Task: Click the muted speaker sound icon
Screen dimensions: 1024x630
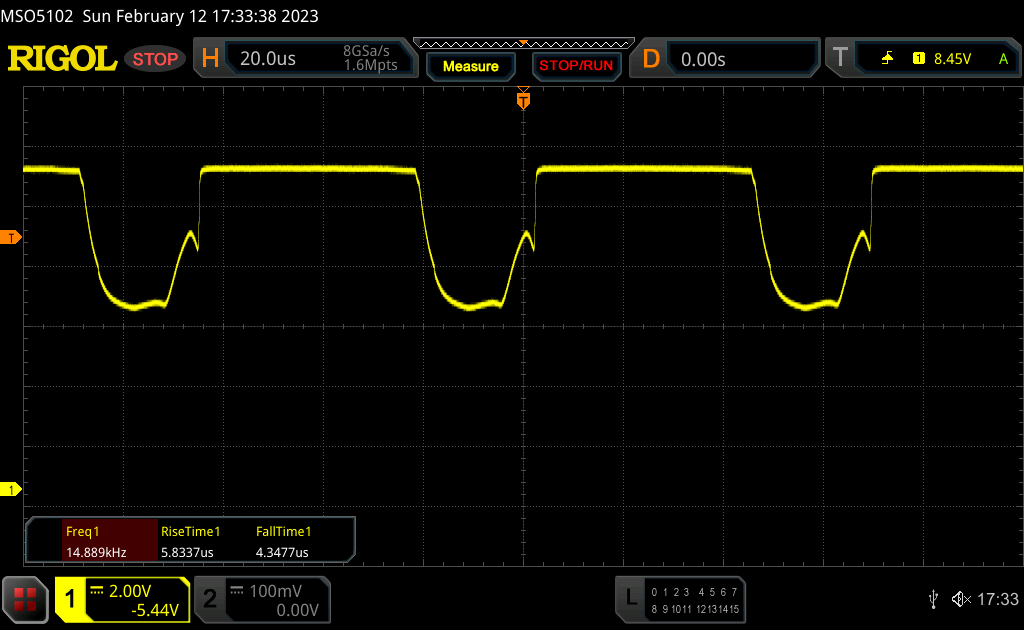Action: coord(960,599)
